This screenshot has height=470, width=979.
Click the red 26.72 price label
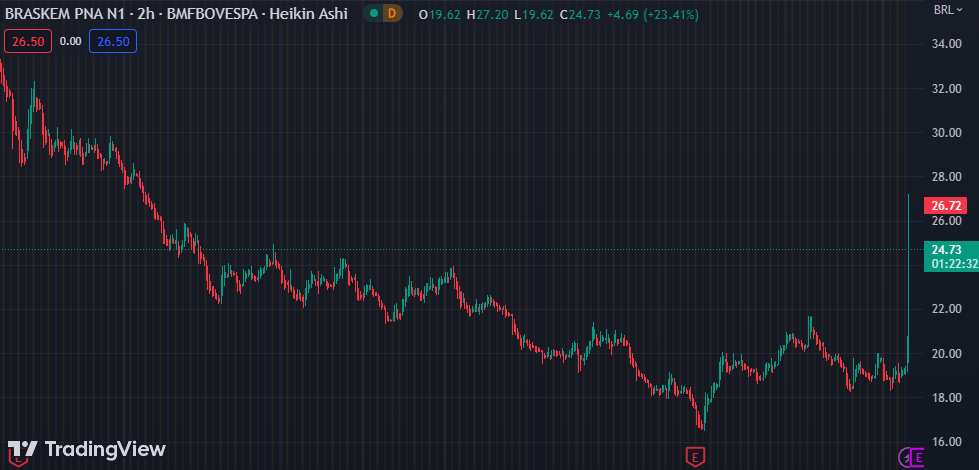tap(945, 205)
